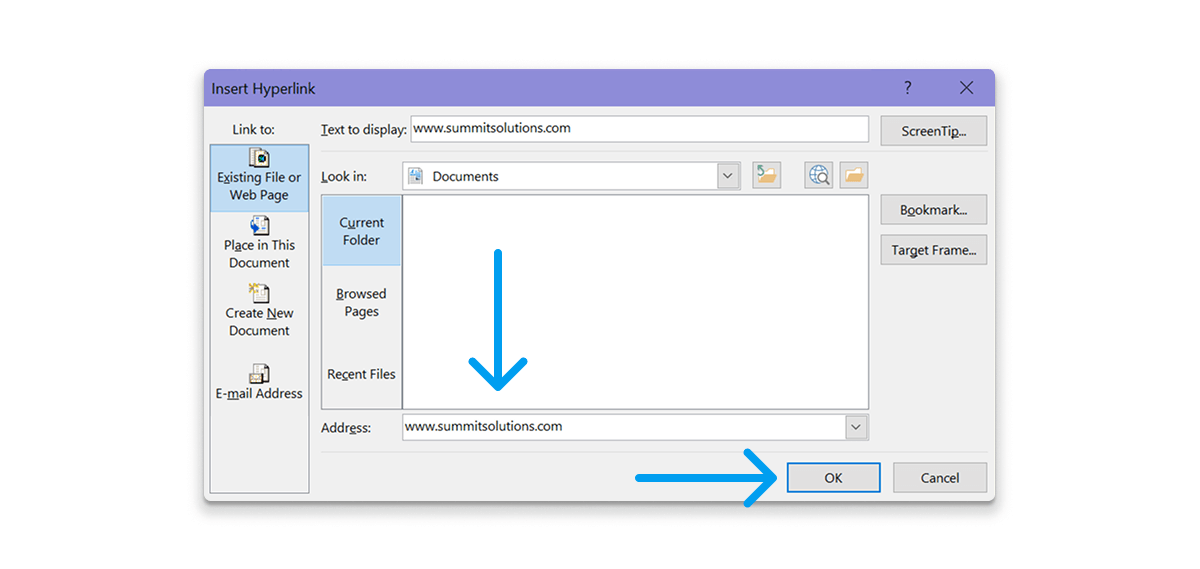This screenshot has height=569, width=1200.
Task: Click the Look in Documents combo box
Action: (571, 176)
